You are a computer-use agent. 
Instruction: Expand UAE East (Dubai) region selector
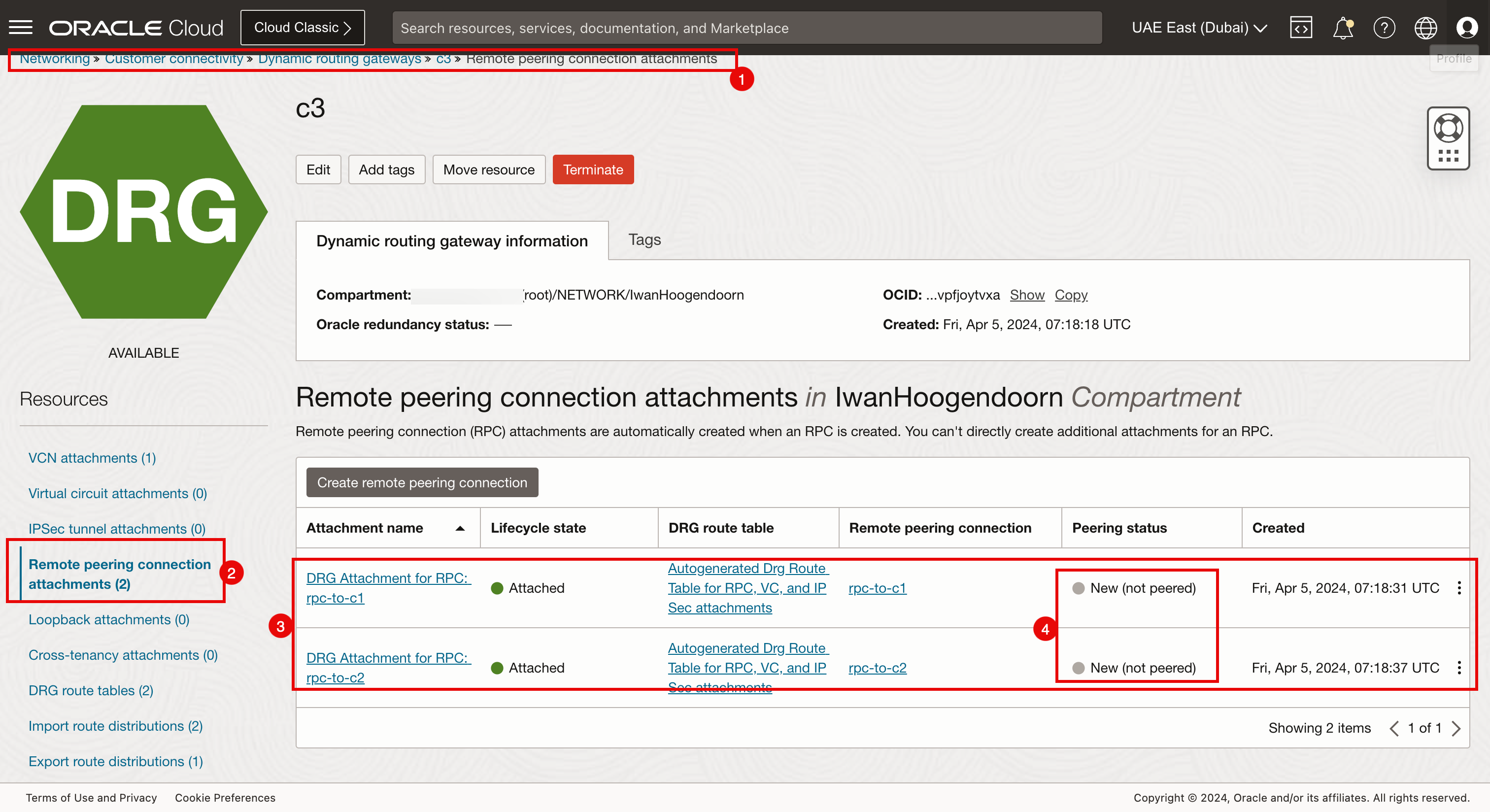tap(1198, 27)
